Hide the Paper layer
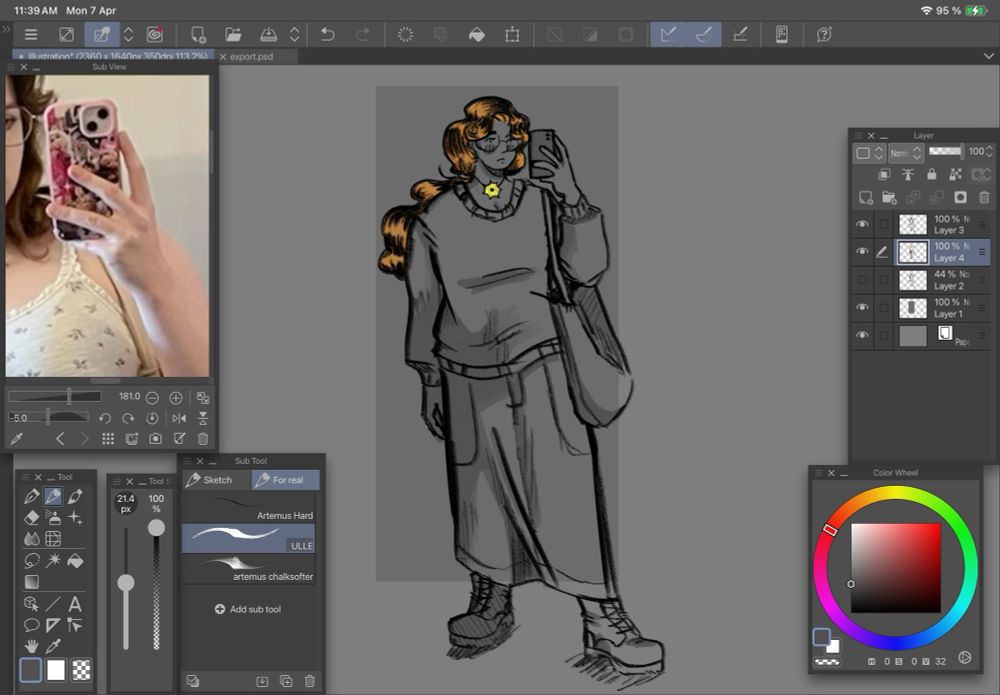The image size is (1000, 695). click(862, 335)
